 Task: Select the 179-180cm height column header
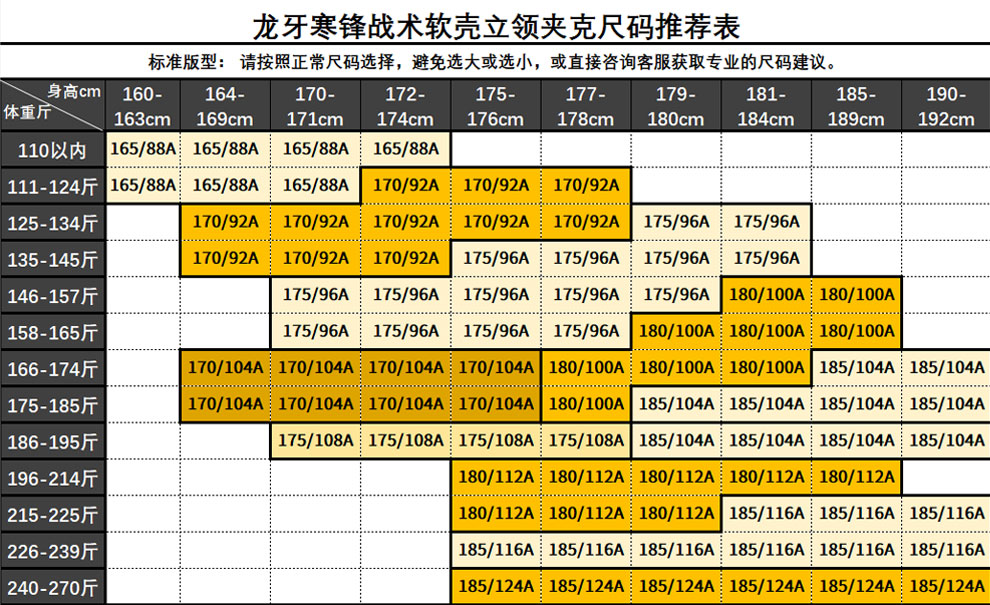point(676,105)
